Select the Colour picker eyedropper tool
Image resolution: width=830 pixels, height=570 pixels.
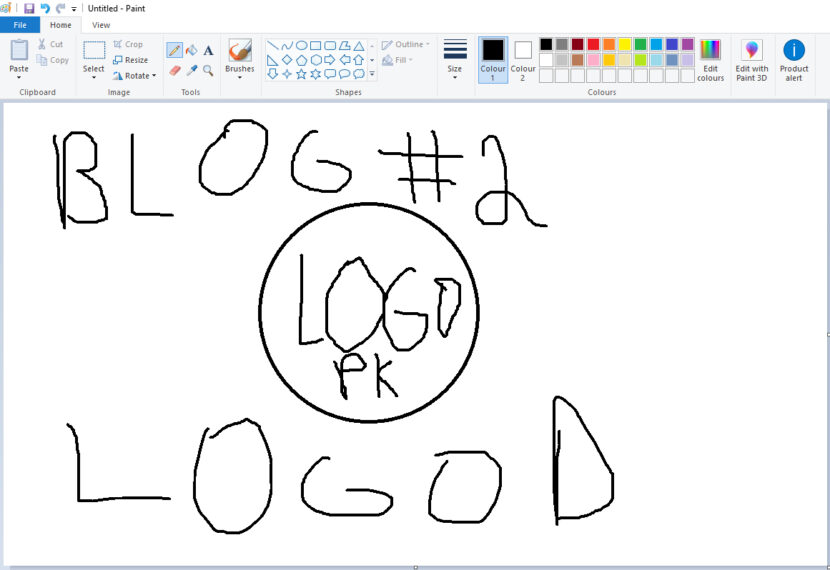click(192, 70)
